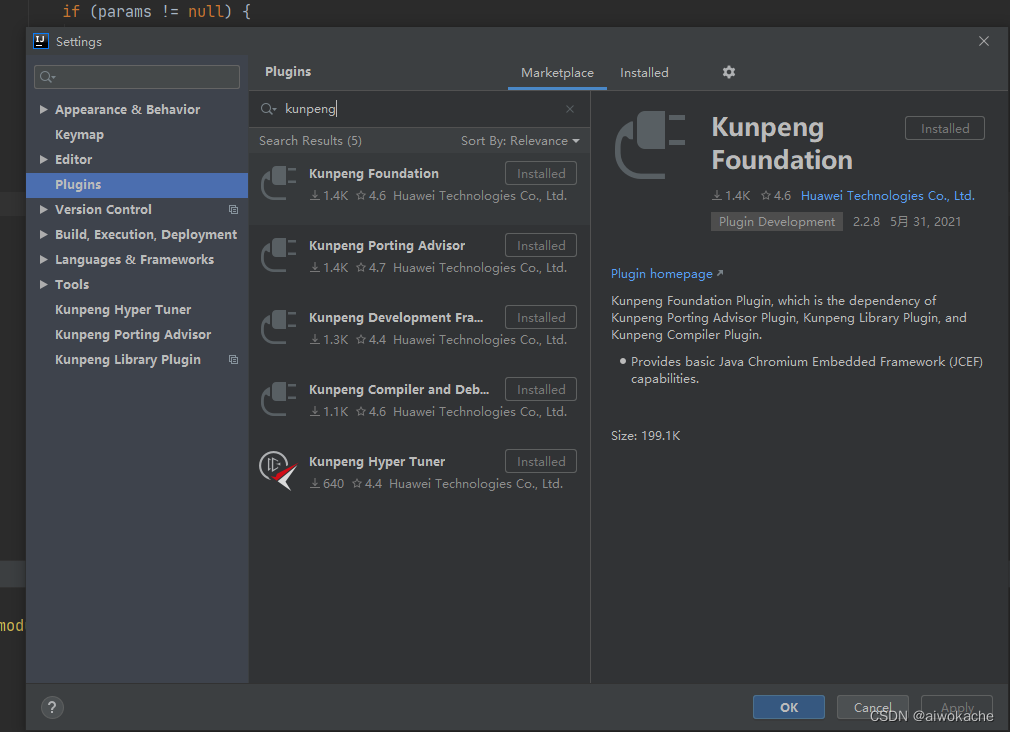Open Kunpeng Porting Advisor settings page
This screenshot has width=1010, height=732.
pyautogui.click(x=133, y=334)
